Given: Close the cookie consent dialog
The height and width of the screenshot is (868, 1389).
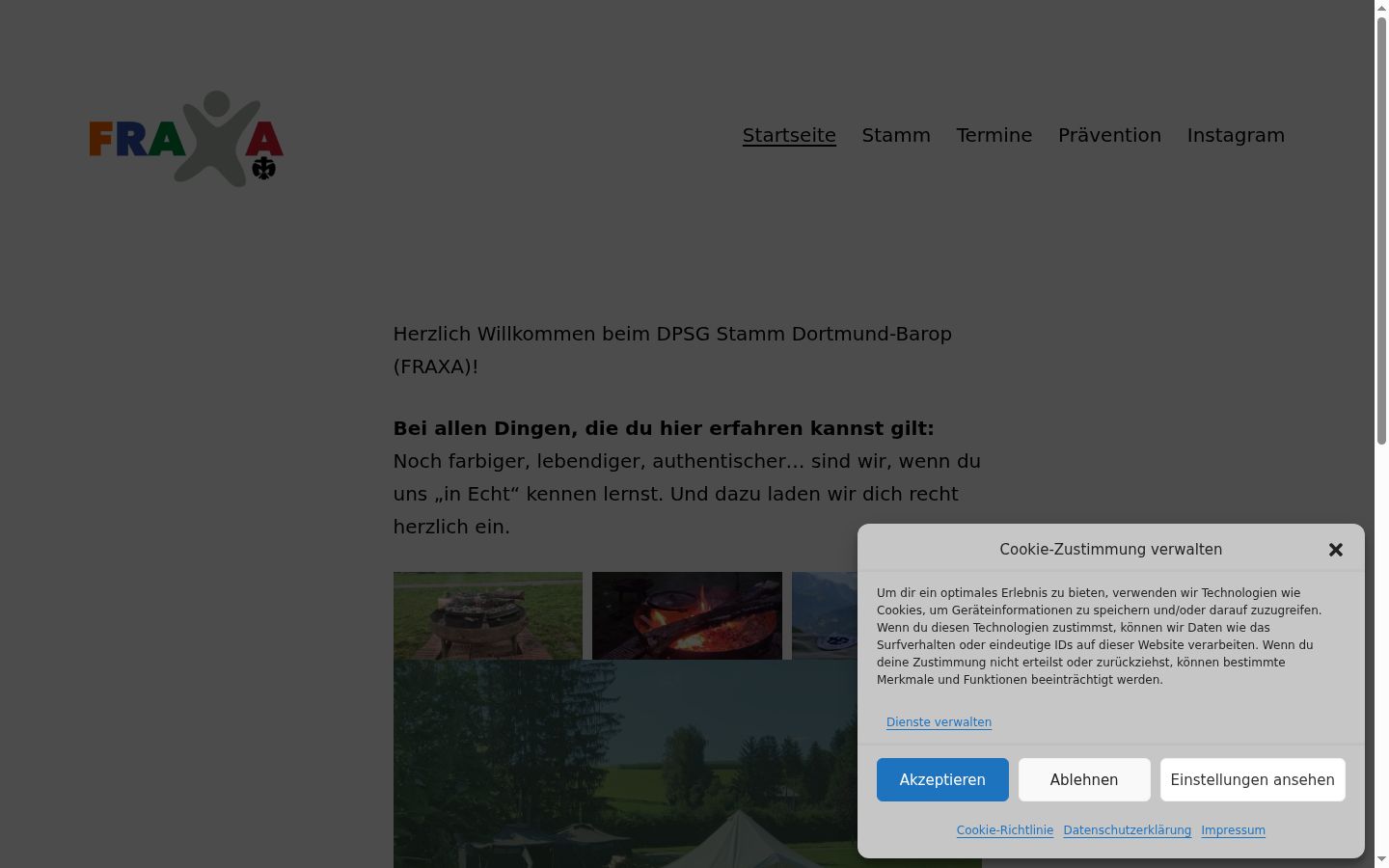Looking at the screenshot, I should 1335,550.
